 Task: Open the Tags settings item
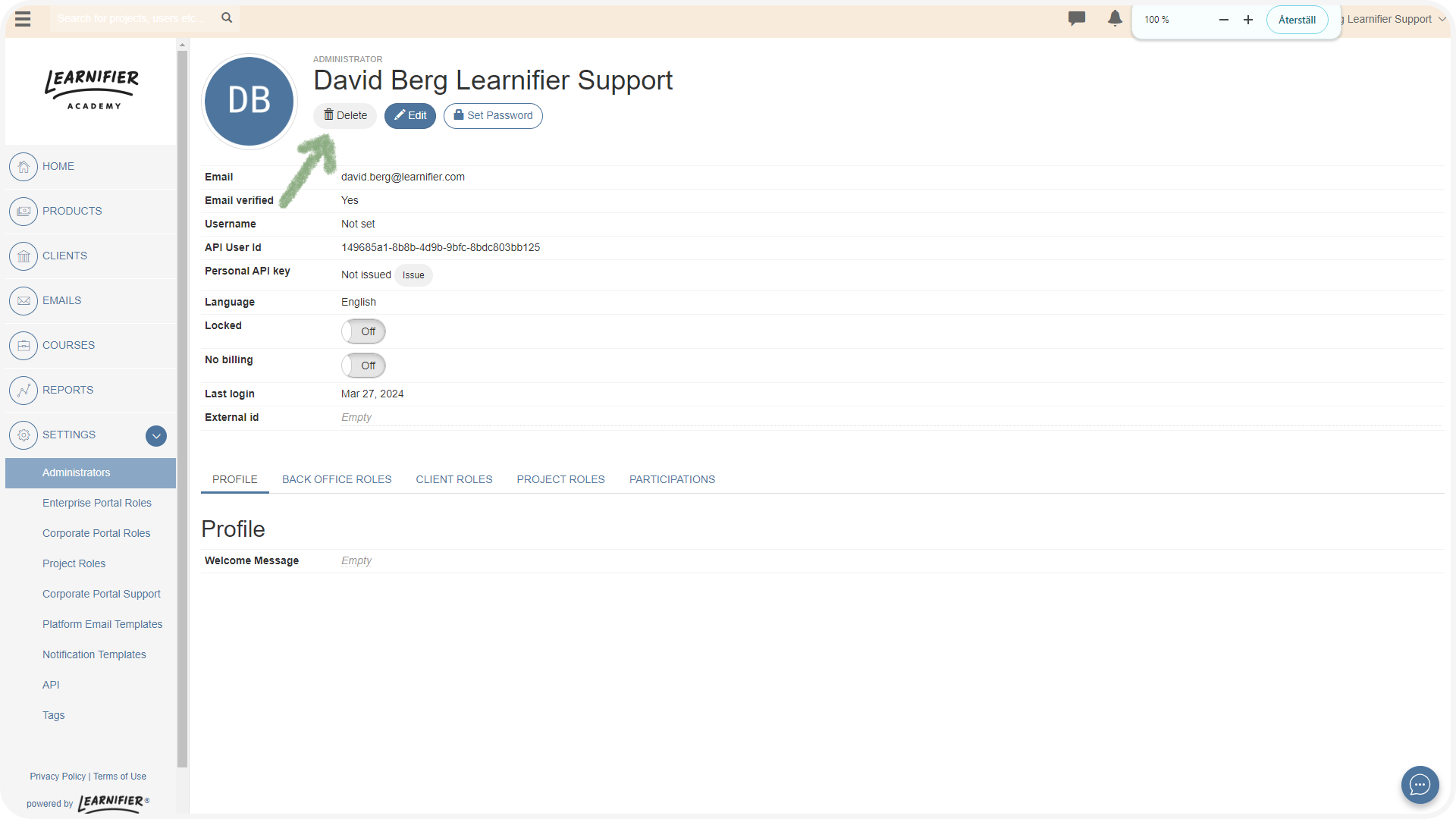[53, 715]
